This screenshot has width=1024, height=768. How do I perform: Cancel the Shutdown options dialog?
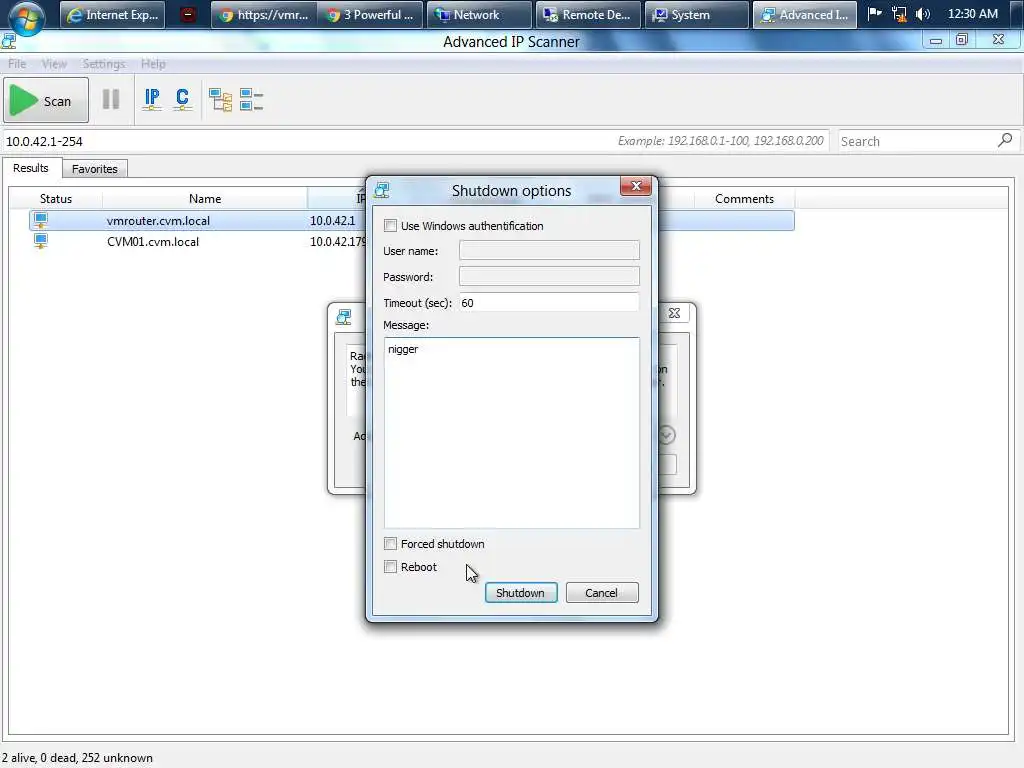pyautogui.click(x=601, y=593)
